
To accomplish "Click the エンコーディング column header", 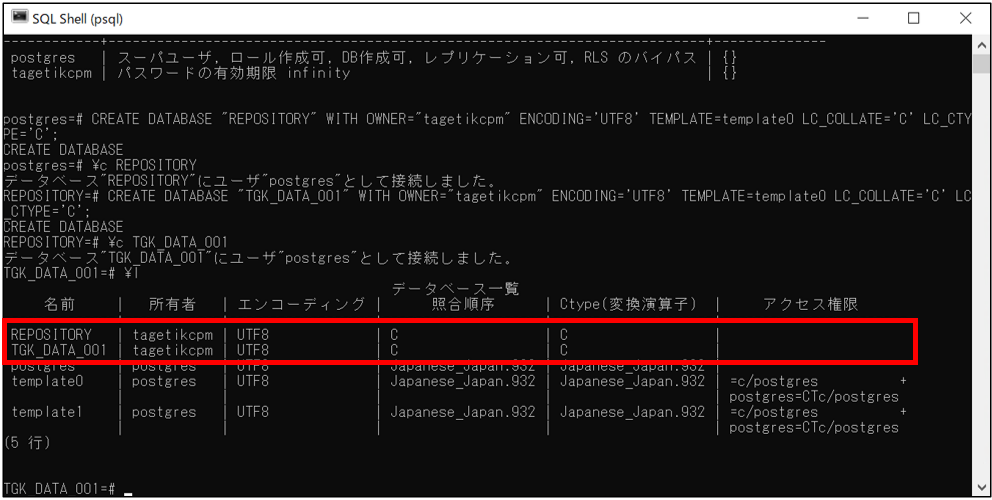I will pos(302,304).
